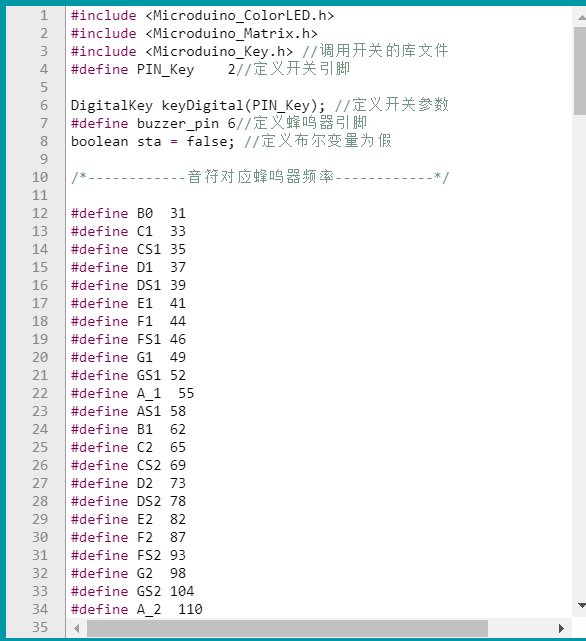This screenshot has width=586, height=641.
Task: Select line number 10 in the gutter
Action: (40, 177)
